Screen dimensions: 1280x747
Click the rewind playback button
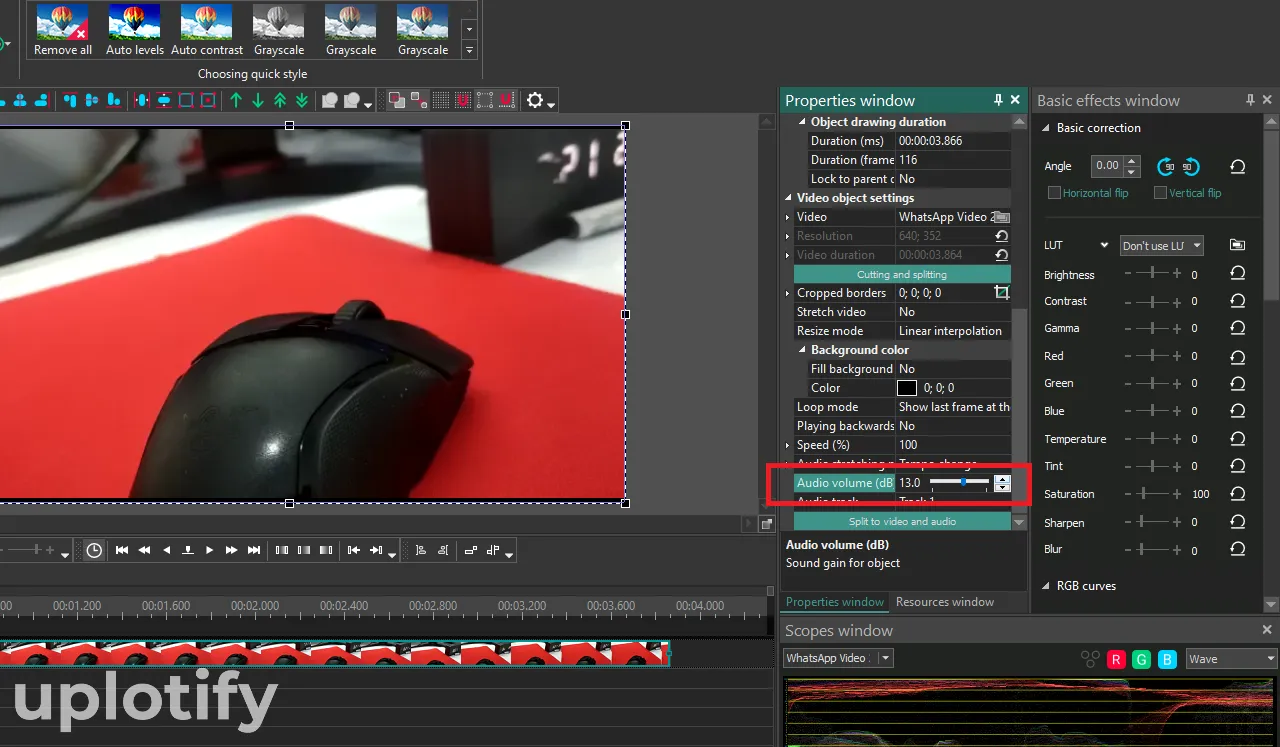coord(144,550)
